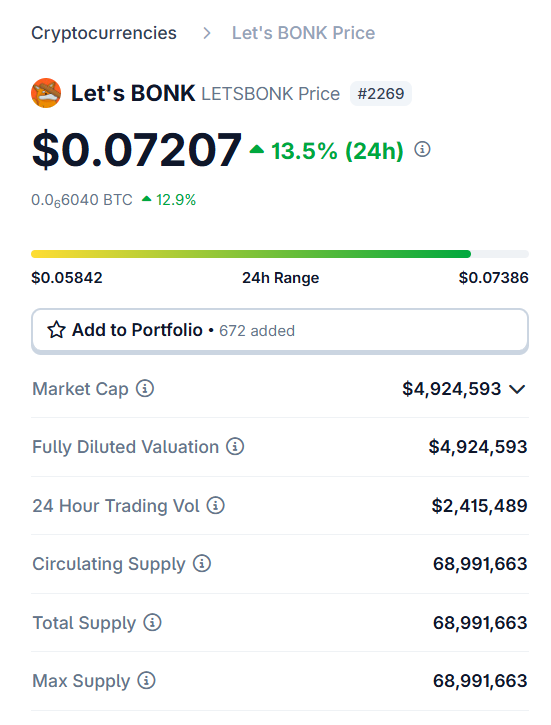Expand the Market Cap chevron
Image resolution: width=551 pixels, height=725 pixels.
[517, 389]
